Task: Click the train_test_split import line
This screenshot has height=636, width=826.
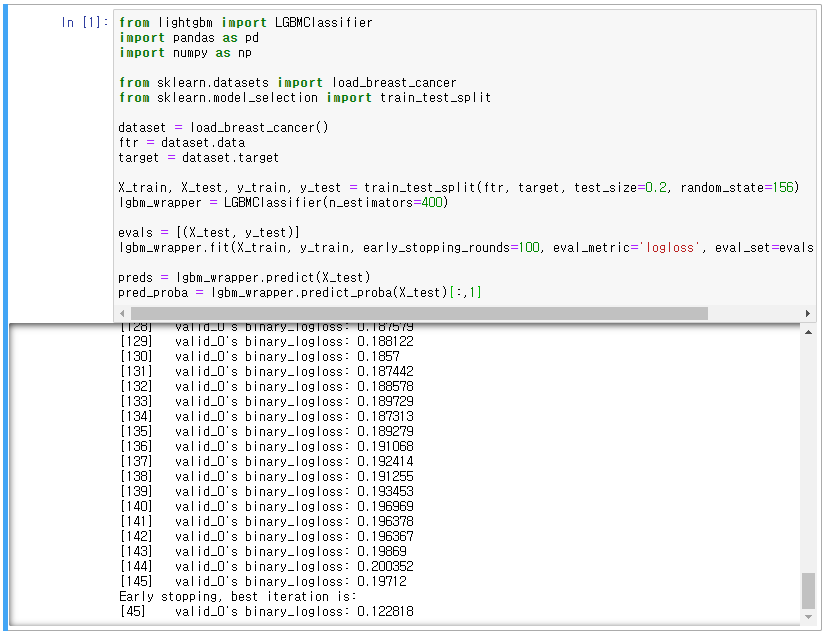Action: click(304, 97)
